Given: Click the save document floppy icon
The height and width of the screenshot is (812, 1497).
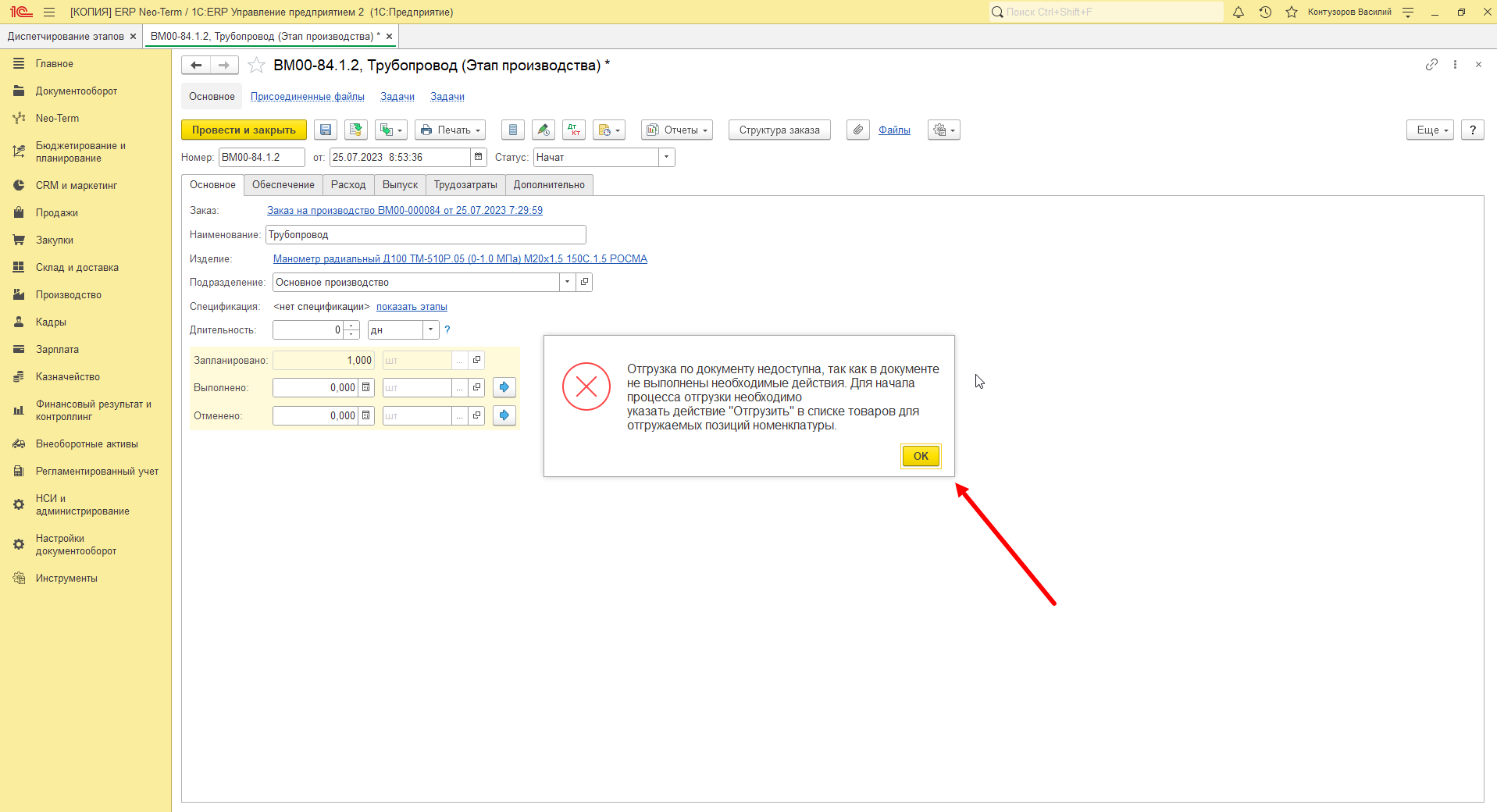Looking at the screenshot, I should pyautogui.click(x=326, y=130).
